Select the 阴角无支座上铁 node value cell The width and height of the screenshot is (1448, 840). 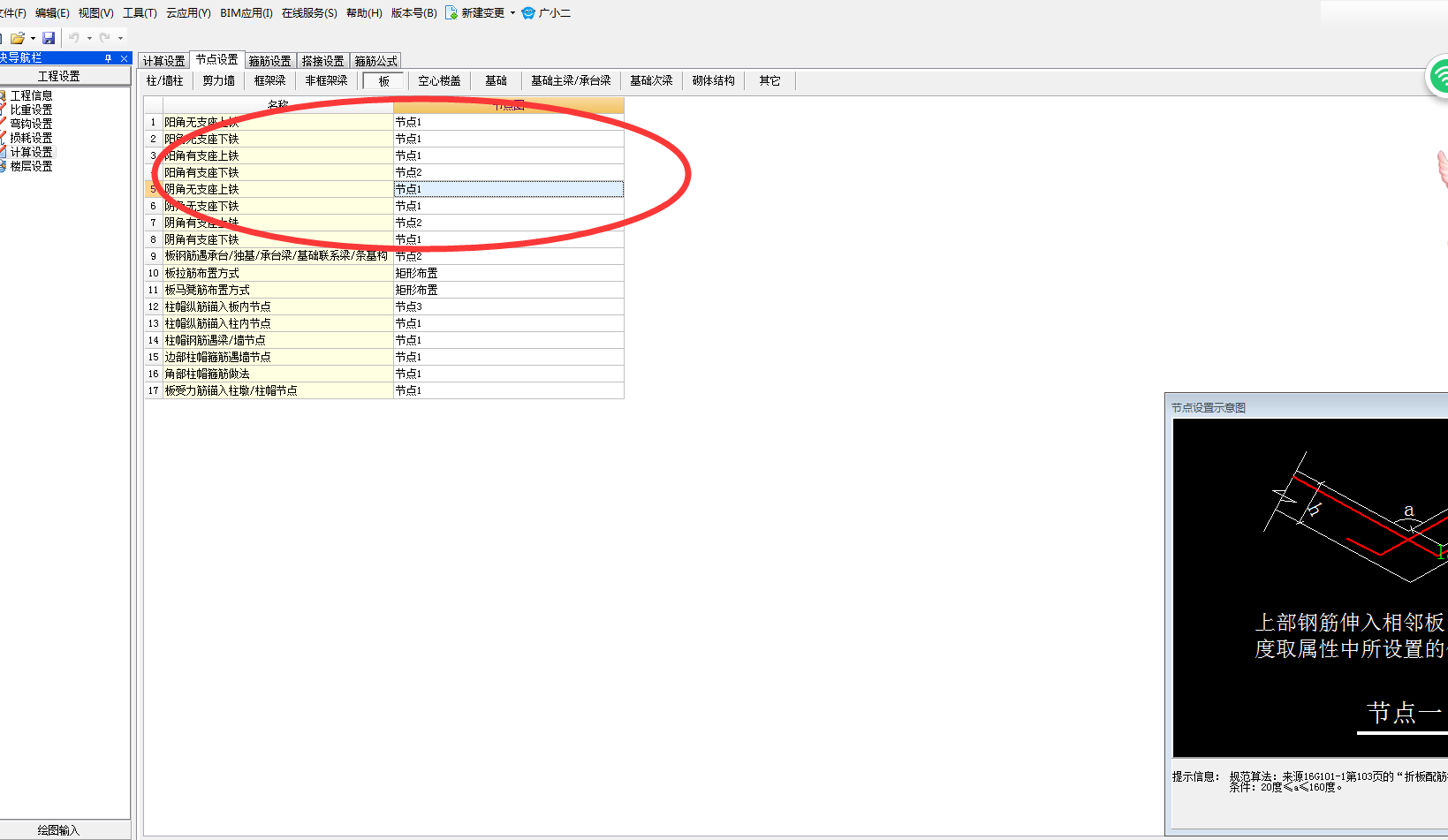(508, 189)
